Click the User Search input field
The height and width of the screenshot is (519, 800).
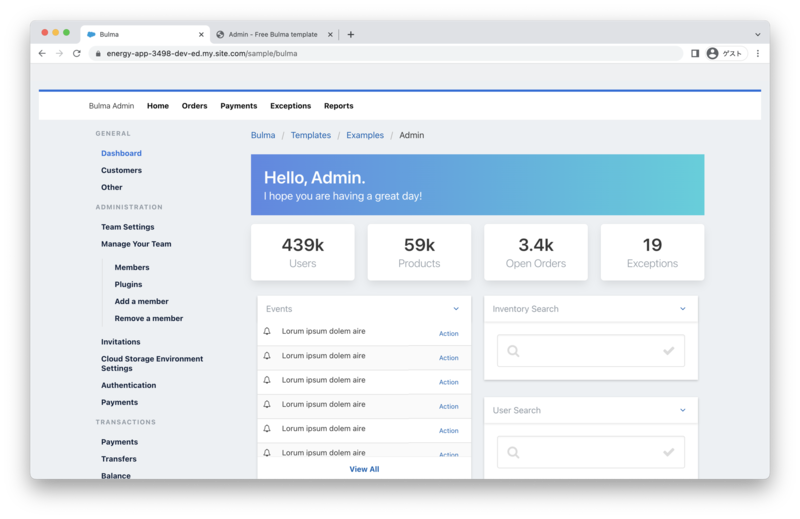click(x=591, y=452)
